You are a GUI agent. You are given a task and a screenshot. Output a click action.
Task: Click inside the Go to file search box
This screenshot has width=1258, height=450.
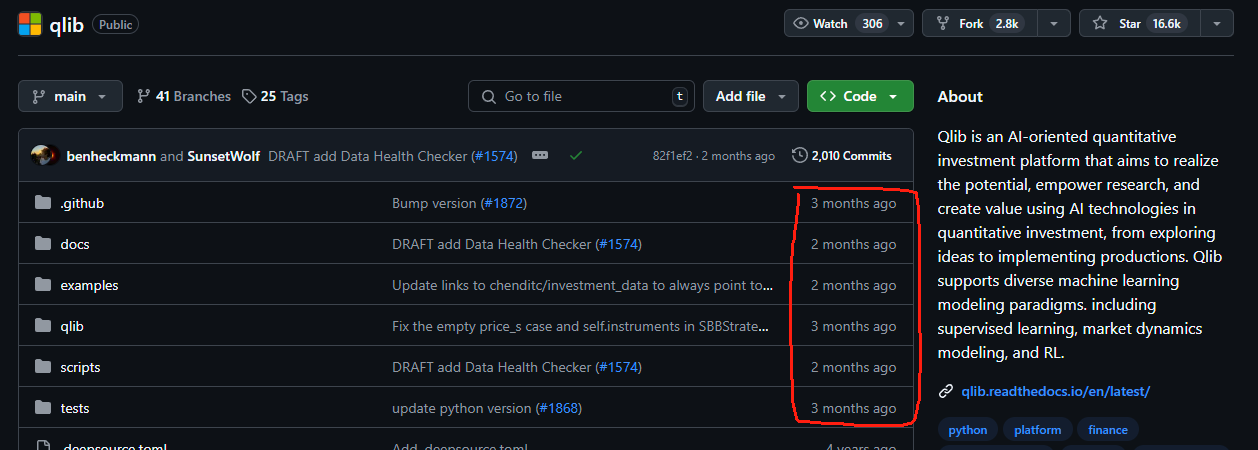580,96
